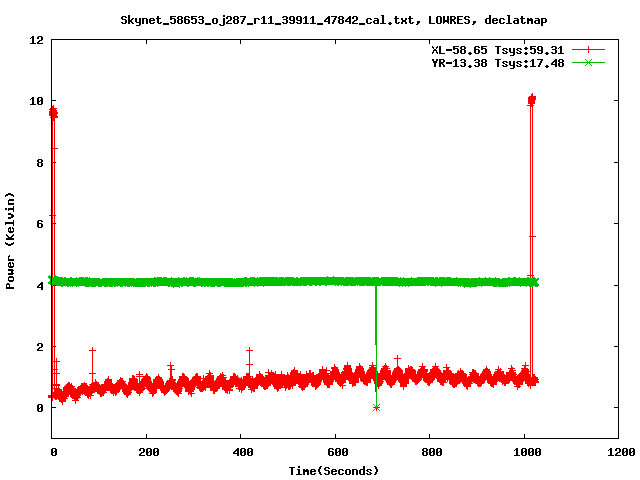Click the x-axis tick label 1000
640x480 pixels.
[x=527, y=452]
